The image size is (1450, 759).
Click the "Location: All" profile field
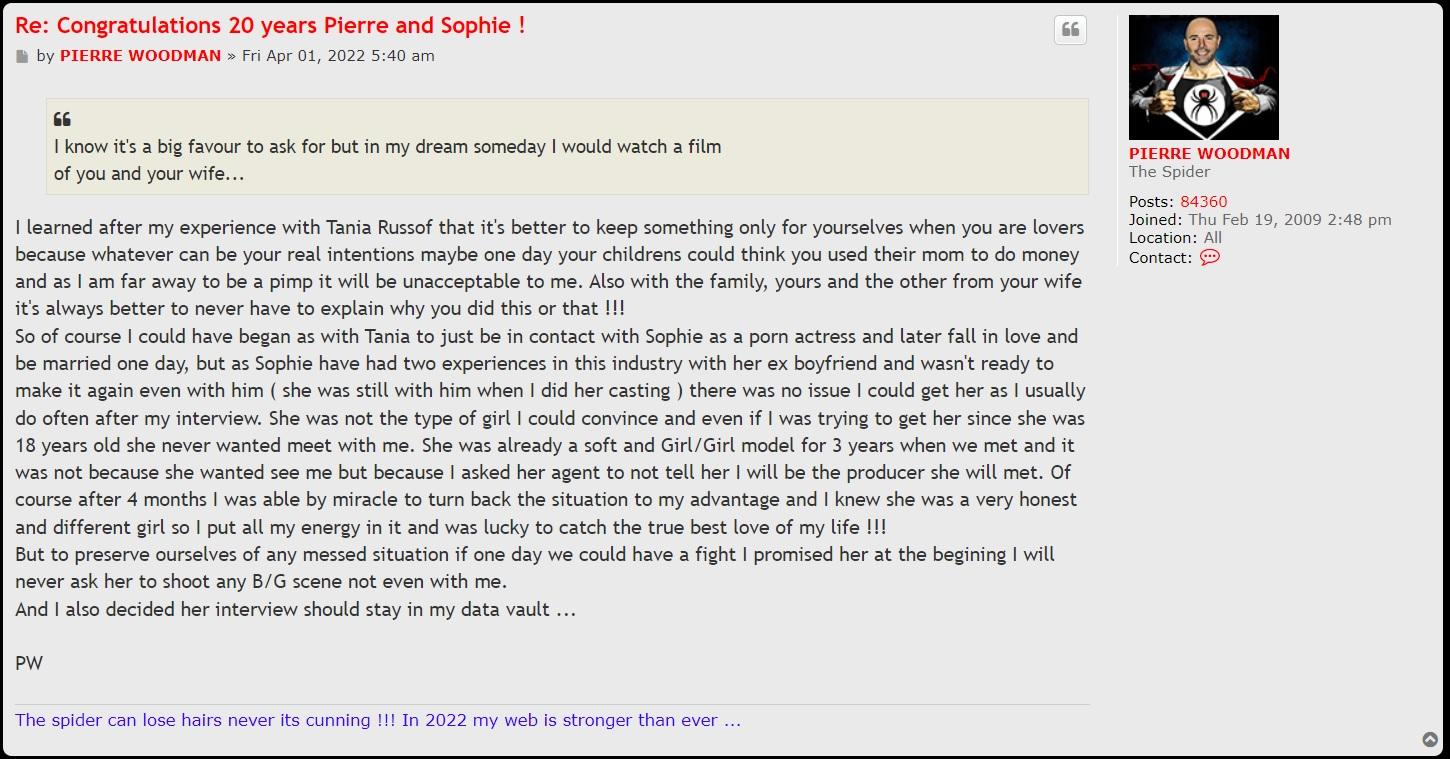pyautogui.click(x=1175, y=238)
